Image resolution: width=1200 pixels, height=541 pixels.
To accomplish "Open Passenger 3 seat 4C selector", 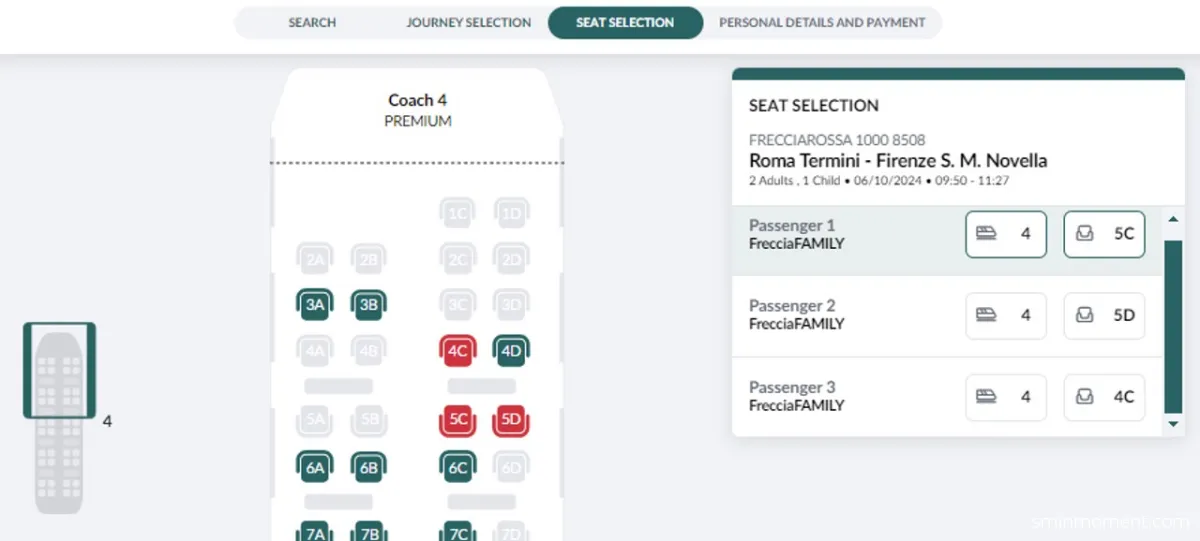I will pos(1103,397).
